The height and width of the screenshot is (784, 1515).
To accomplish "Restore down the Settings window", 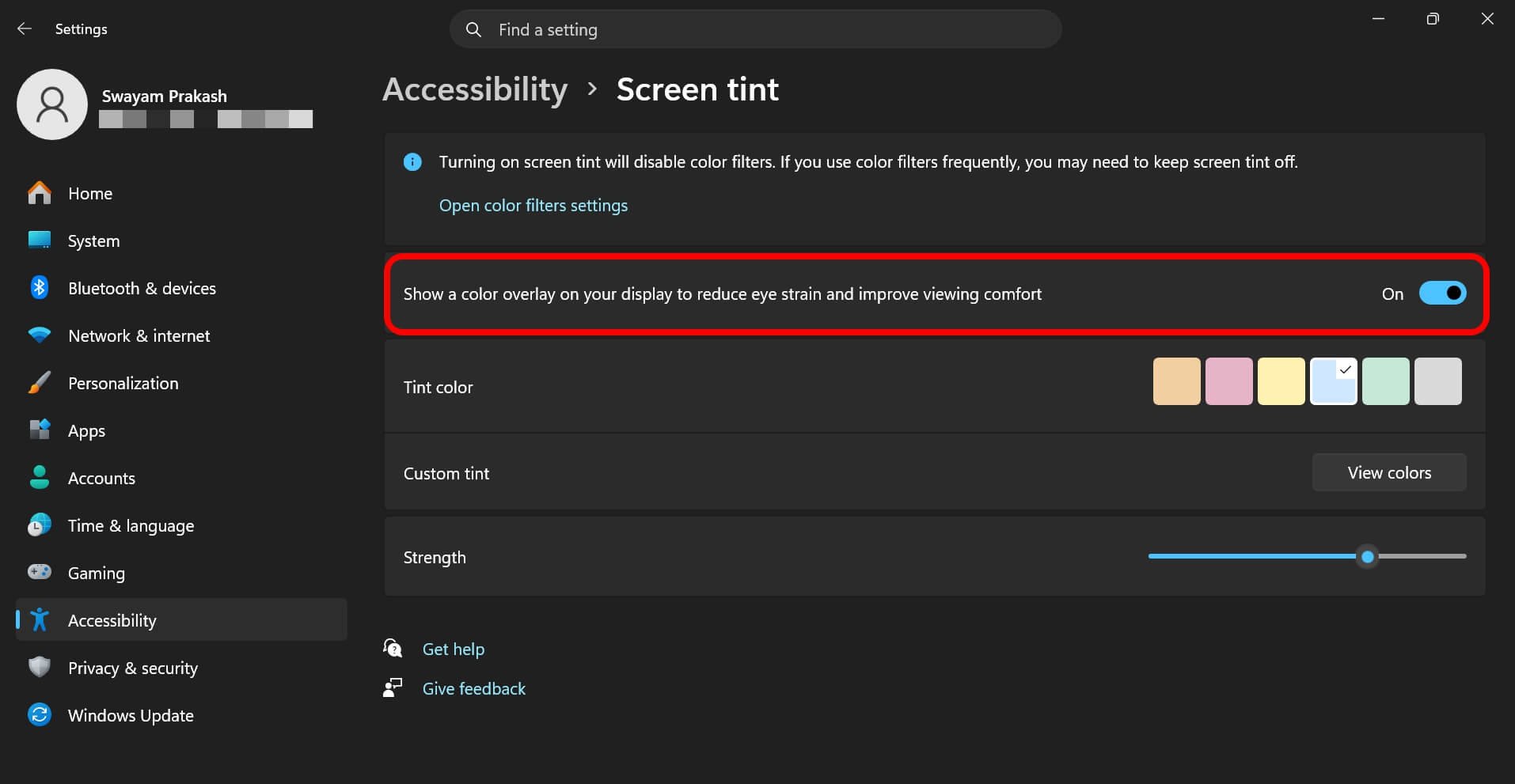I will (1433, 19).
